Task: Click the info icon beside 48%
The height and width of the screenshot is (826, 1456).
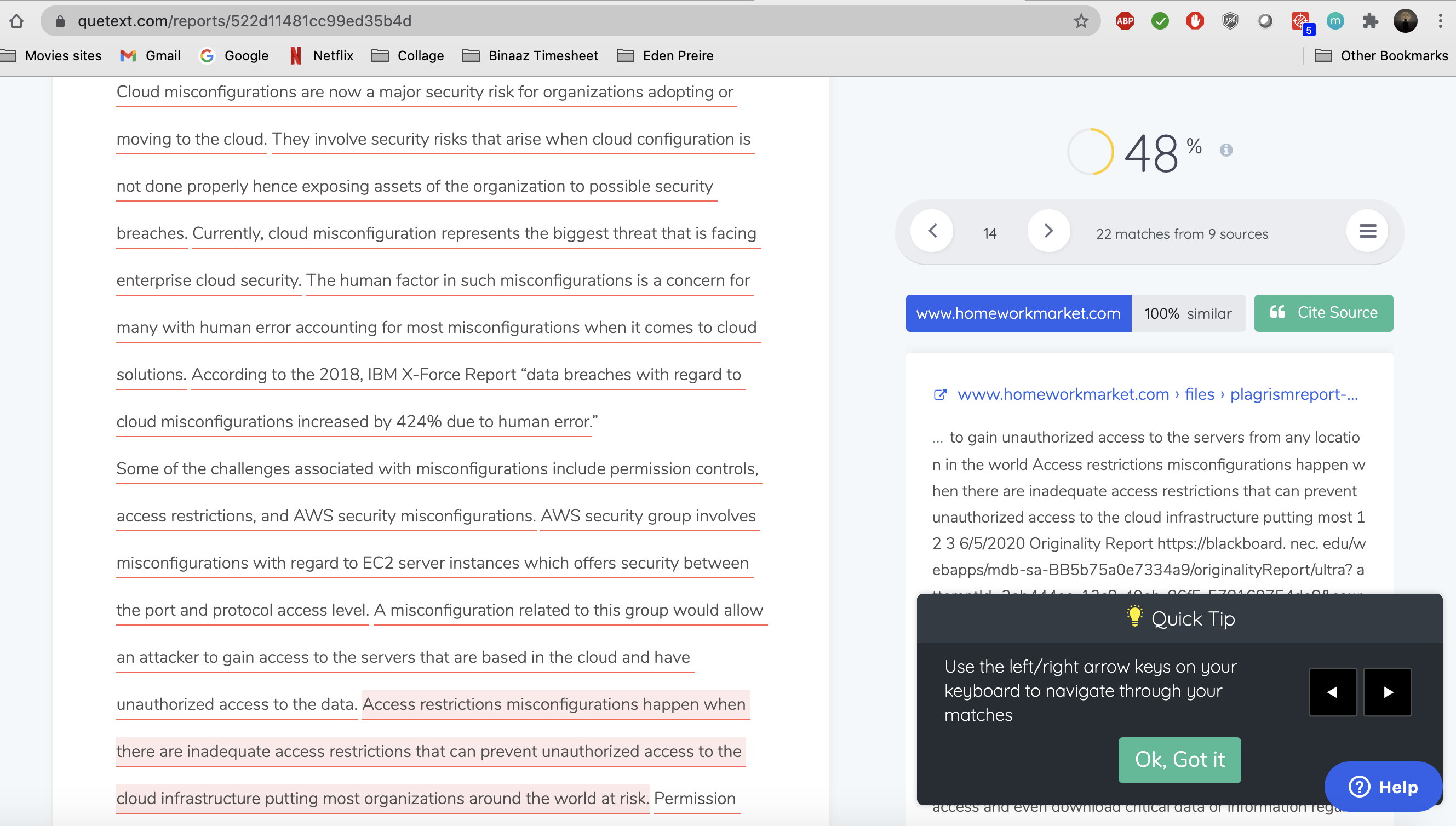Action: [x=1226, y=150]
